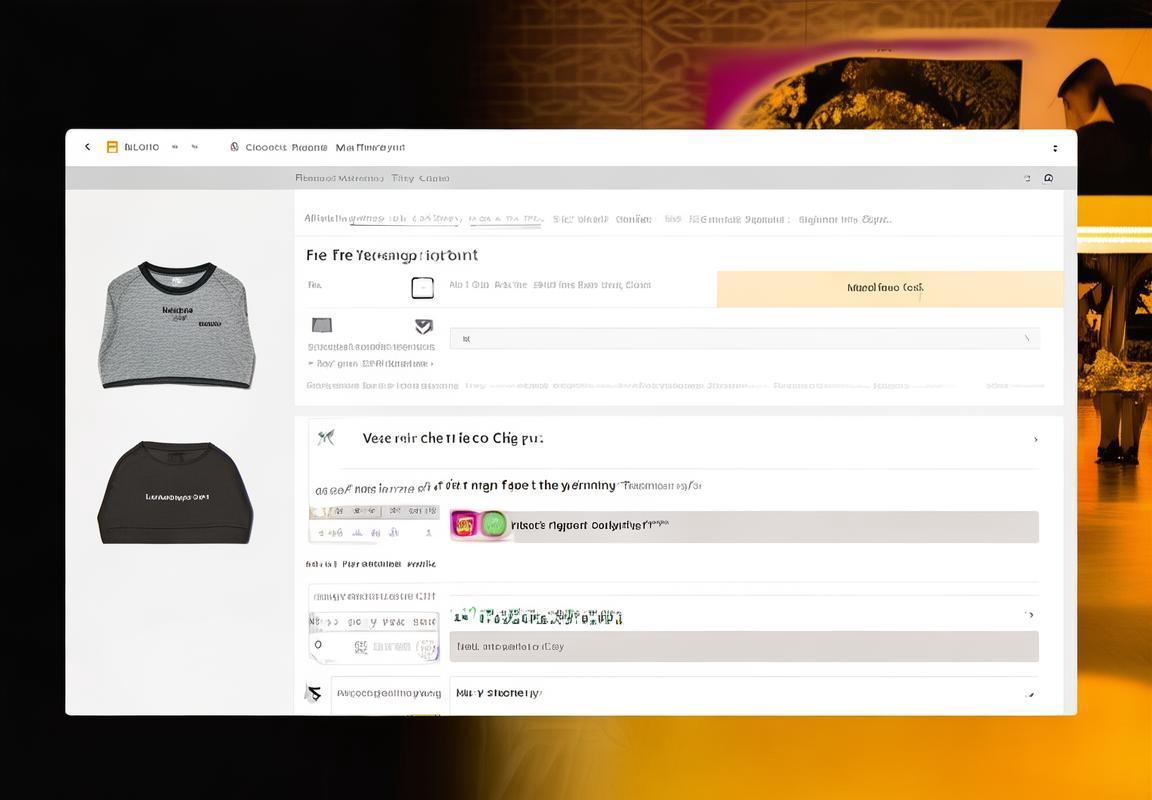Click the beige Muod faoo button
The height and width of the screenshot is (800, 1152).
point(890,289)
